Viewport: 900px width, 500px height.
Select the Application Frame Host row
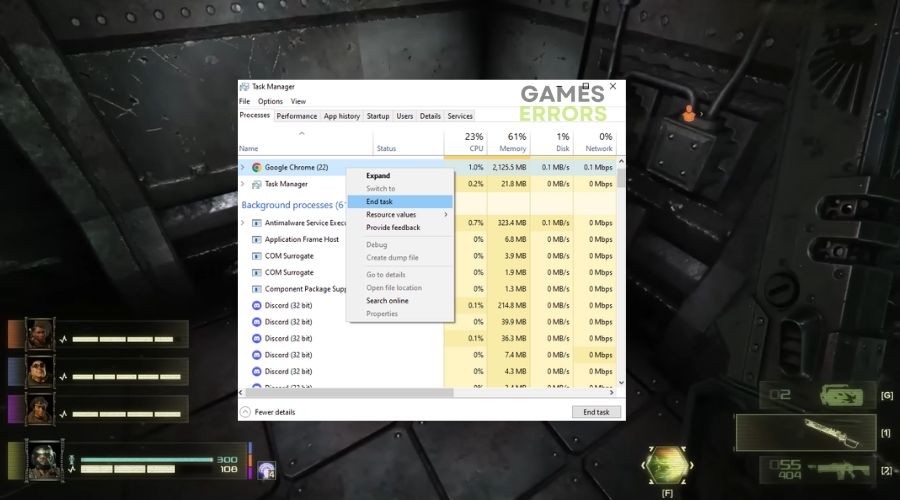coord(427,239)
